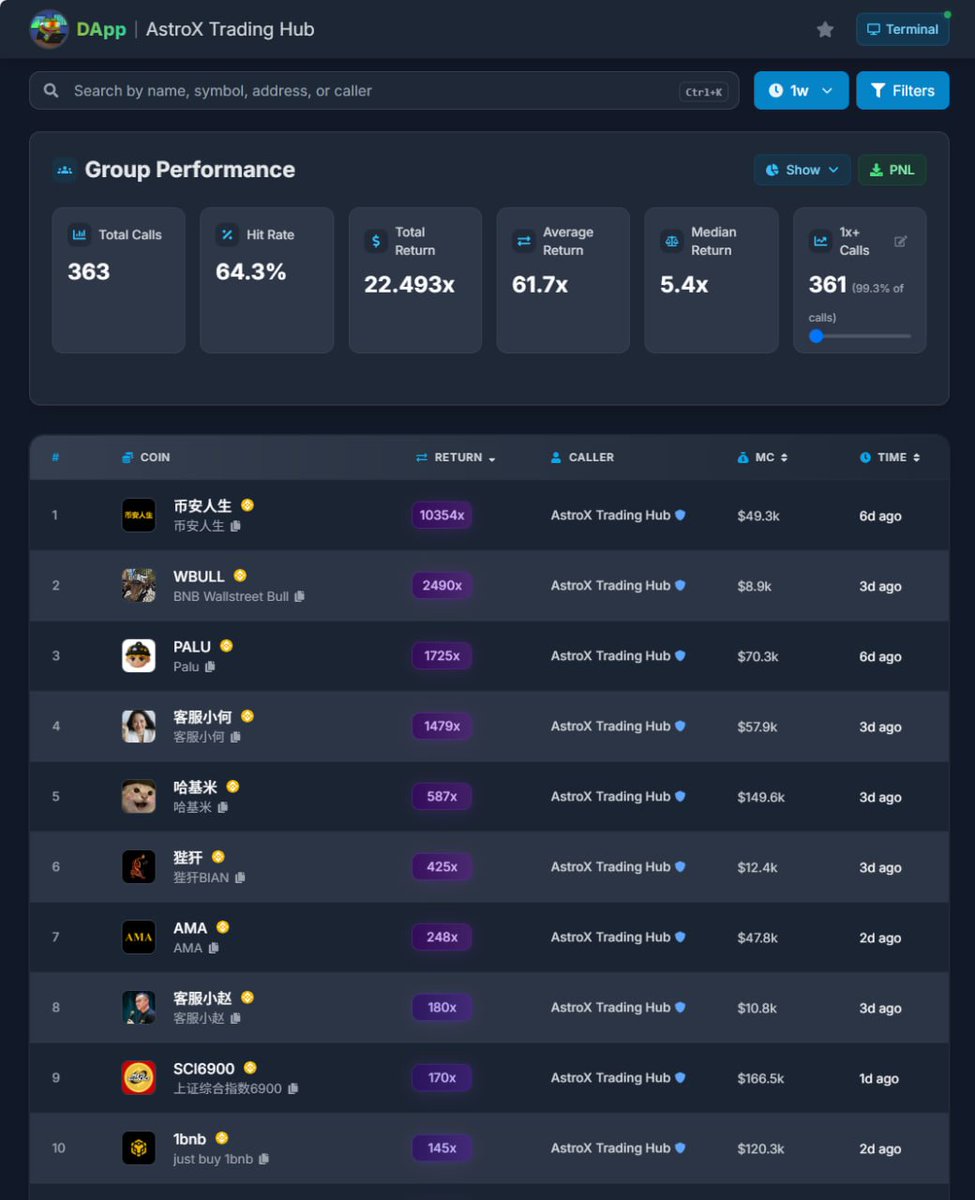Click the 10354x return badge
The width and height of the screenshot is (975, 1200).
click(x=442, y=515)
